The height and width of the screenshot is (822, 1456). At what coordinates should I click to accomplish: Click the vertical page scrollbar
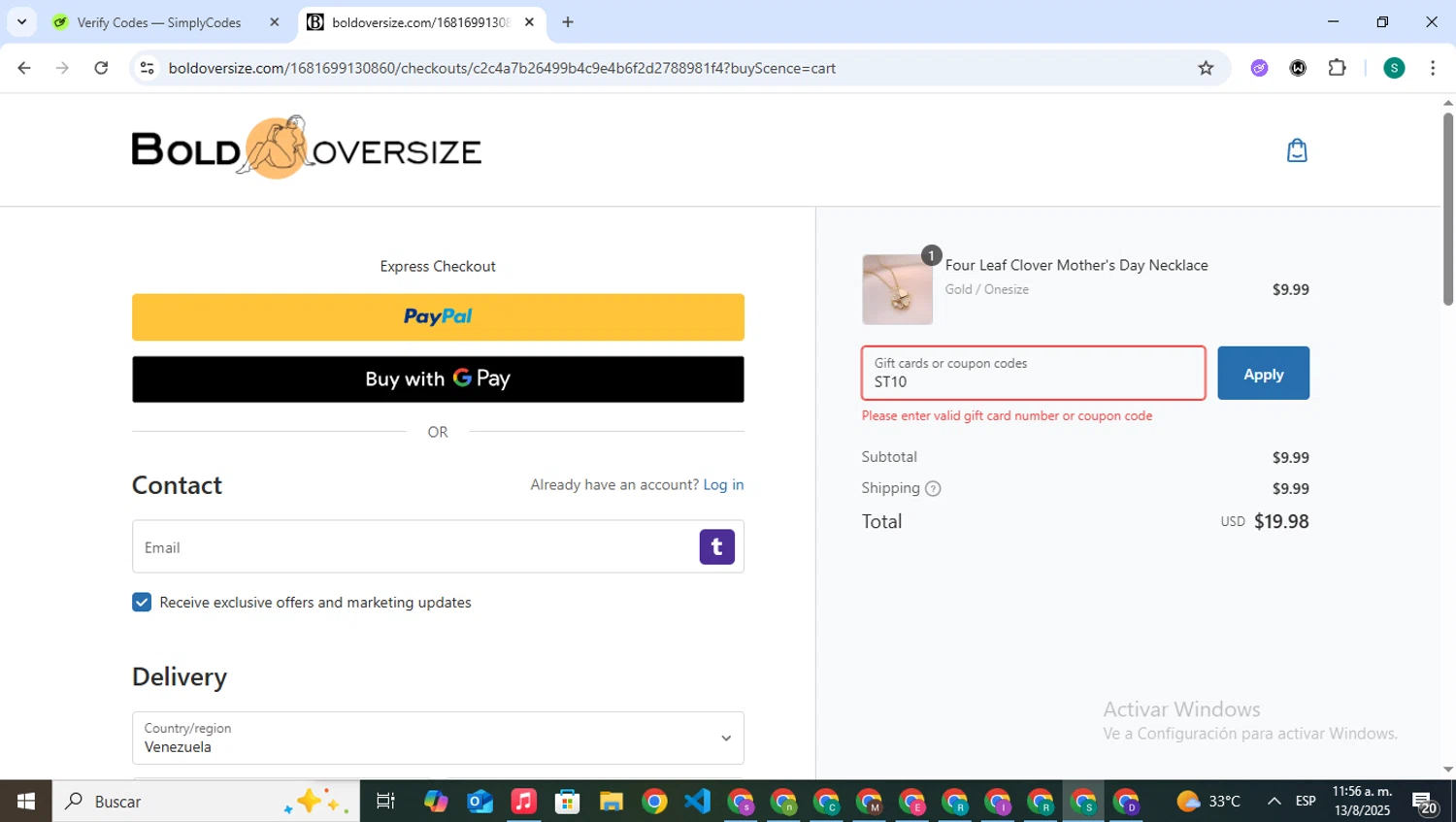coord(1448,209)
